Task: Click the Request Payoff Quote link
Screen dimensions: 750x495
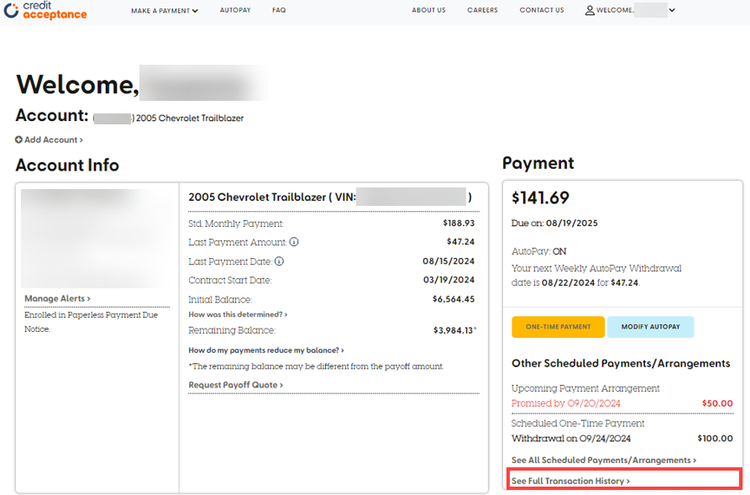Action: (x=235, y=385)
